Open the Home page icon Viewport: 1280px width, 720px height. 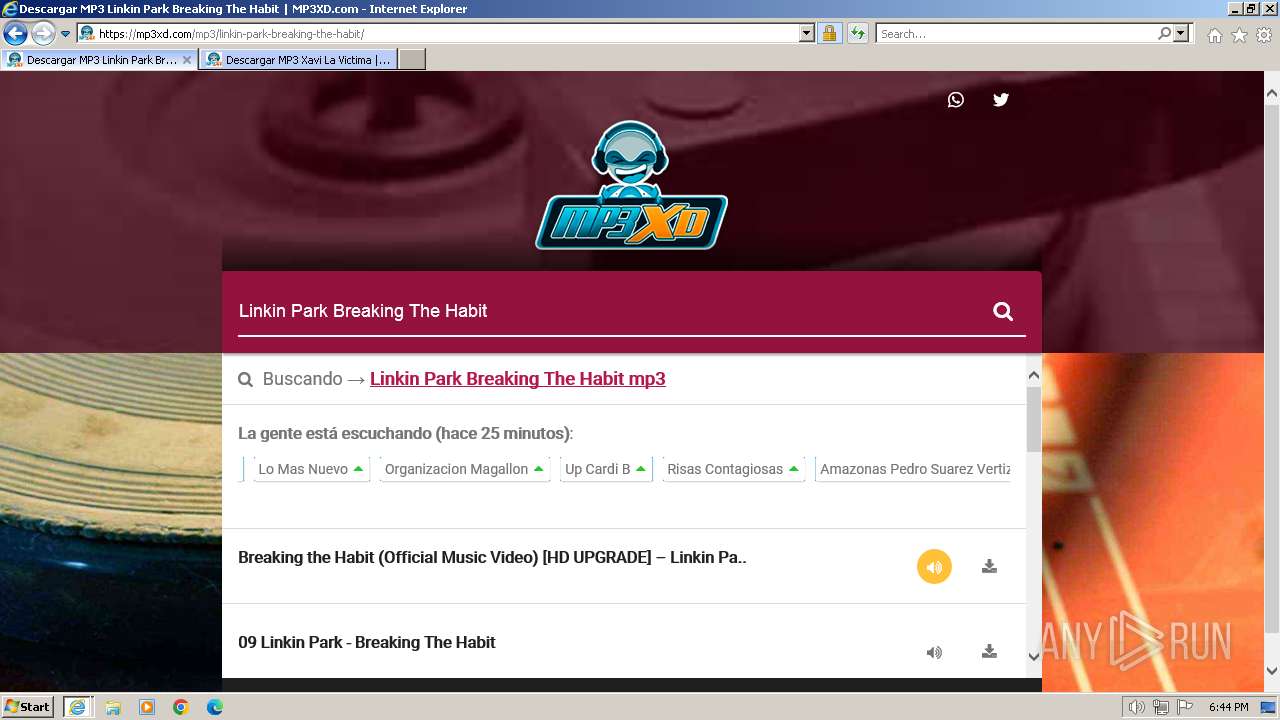(x=1214, y=35)
